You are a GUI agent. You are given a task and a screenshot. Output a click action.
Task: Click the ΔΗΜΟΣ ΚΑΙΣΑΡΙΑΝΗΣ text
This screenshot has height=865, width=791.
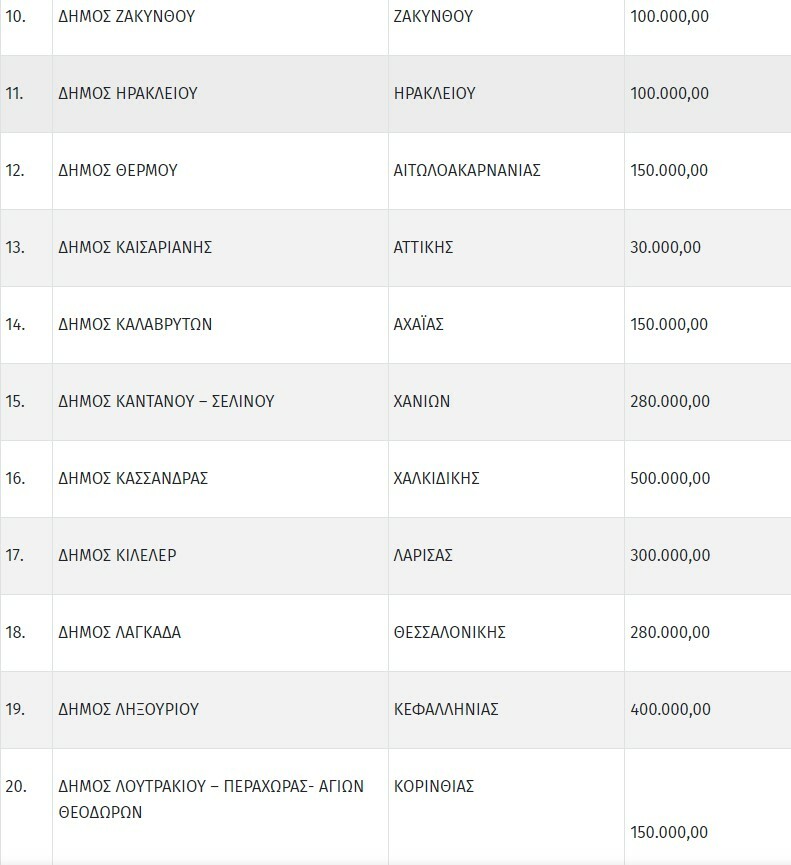pos(136,247)
